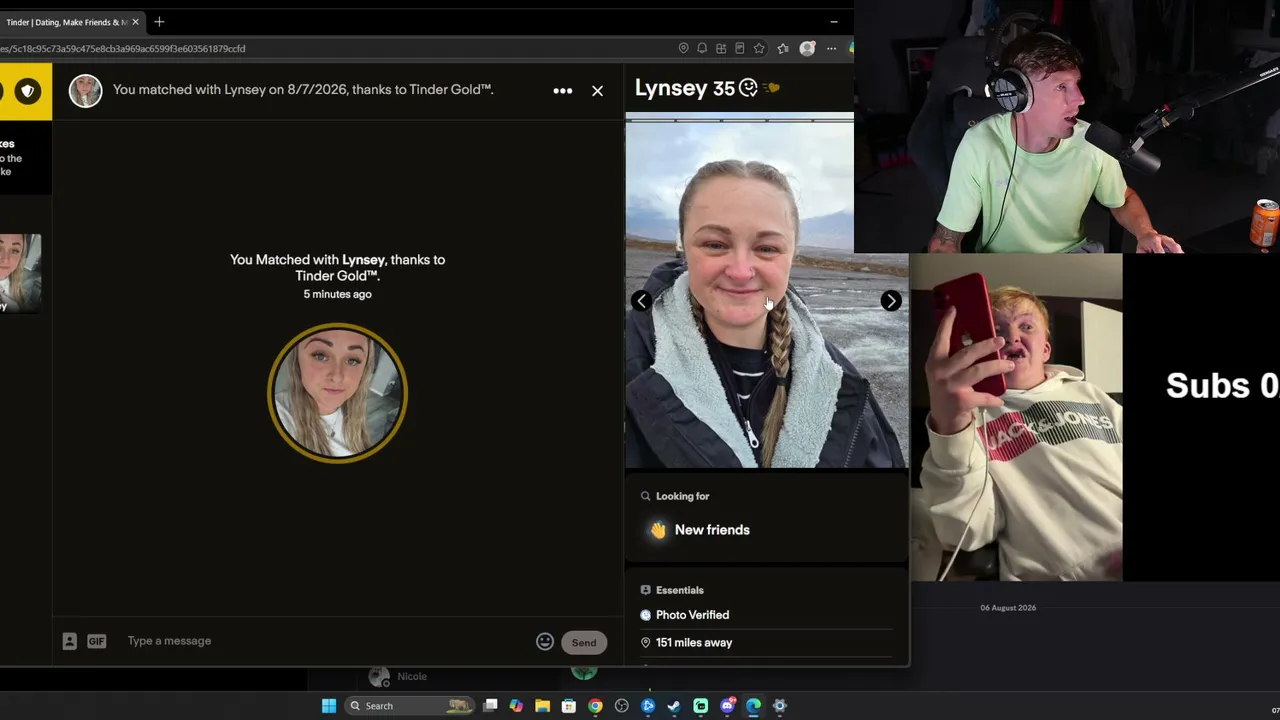Bookmark this page with the star icon

click(x=759, y=48)
